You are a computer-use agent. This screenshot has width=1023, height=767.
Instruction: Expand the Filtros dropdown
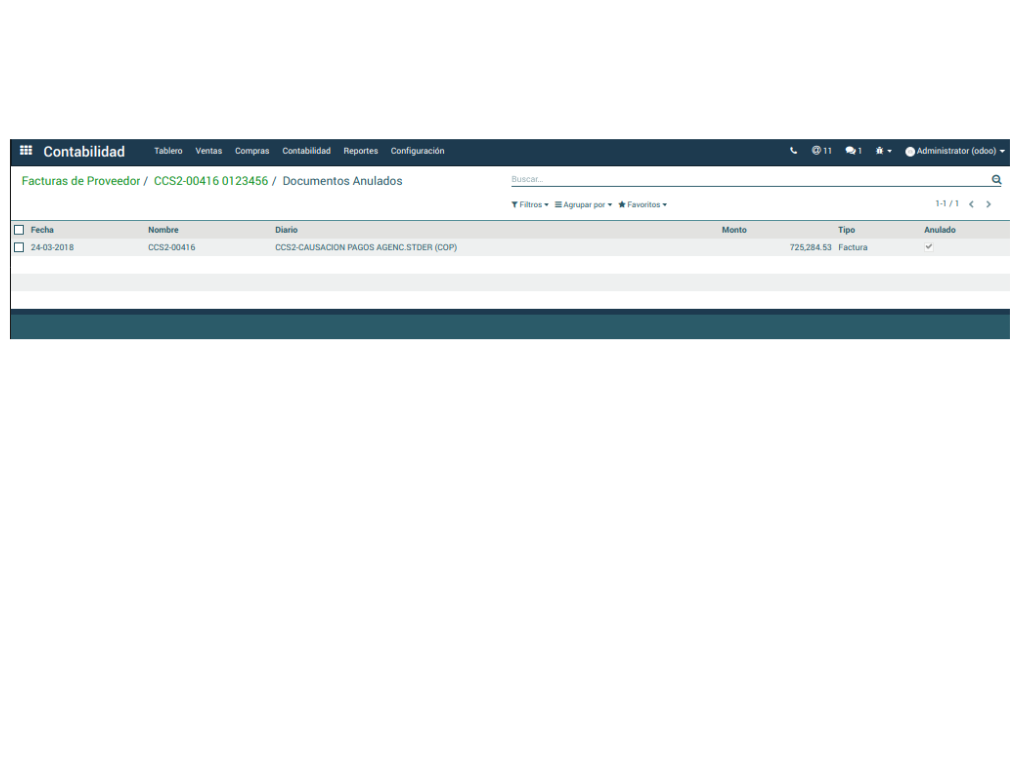pos(530,205)
